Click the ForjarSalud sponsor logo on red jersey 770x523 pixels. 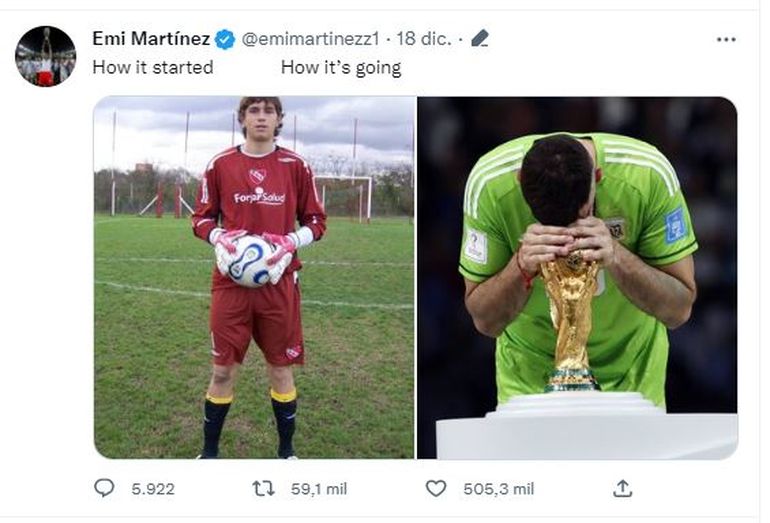pos(259,196)
